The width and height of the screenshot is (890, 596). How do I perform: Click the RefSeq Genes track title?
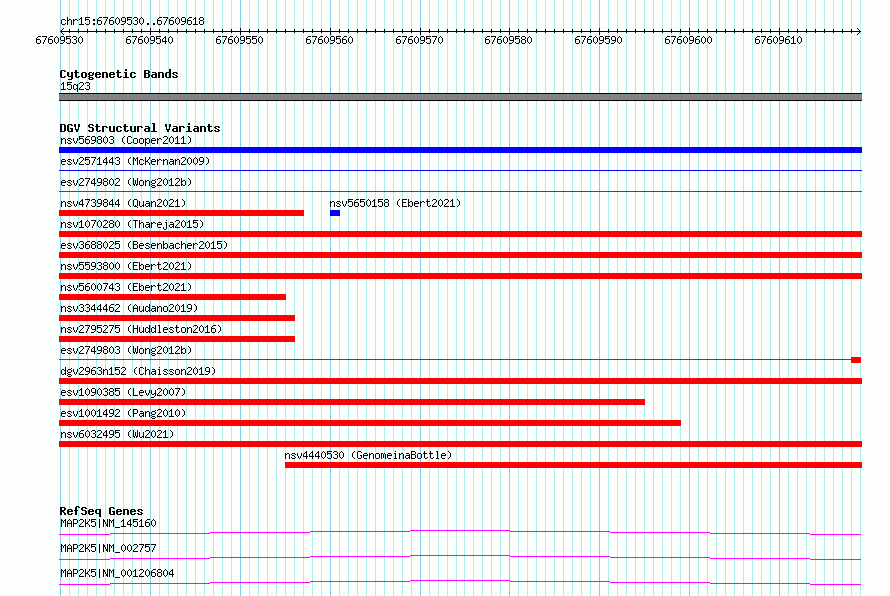(x=101, y=511)
